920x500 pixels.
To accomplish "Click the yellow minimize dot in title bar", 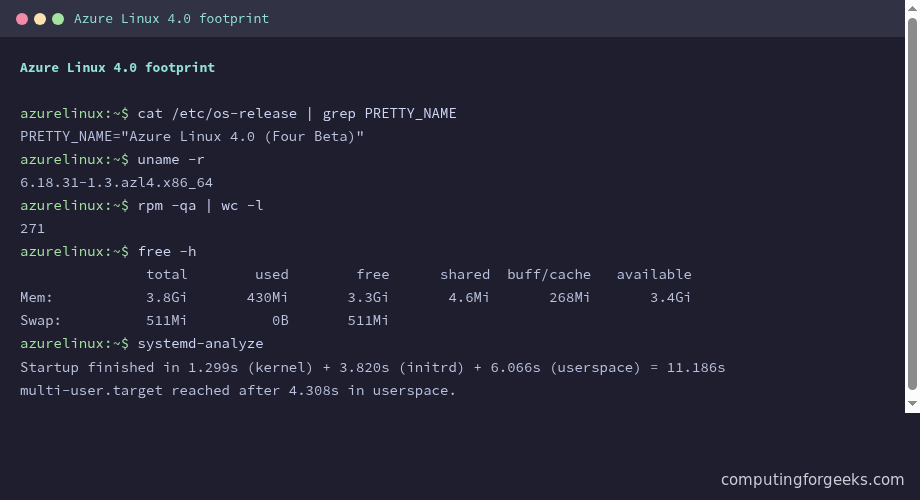I will click(40, 19).
